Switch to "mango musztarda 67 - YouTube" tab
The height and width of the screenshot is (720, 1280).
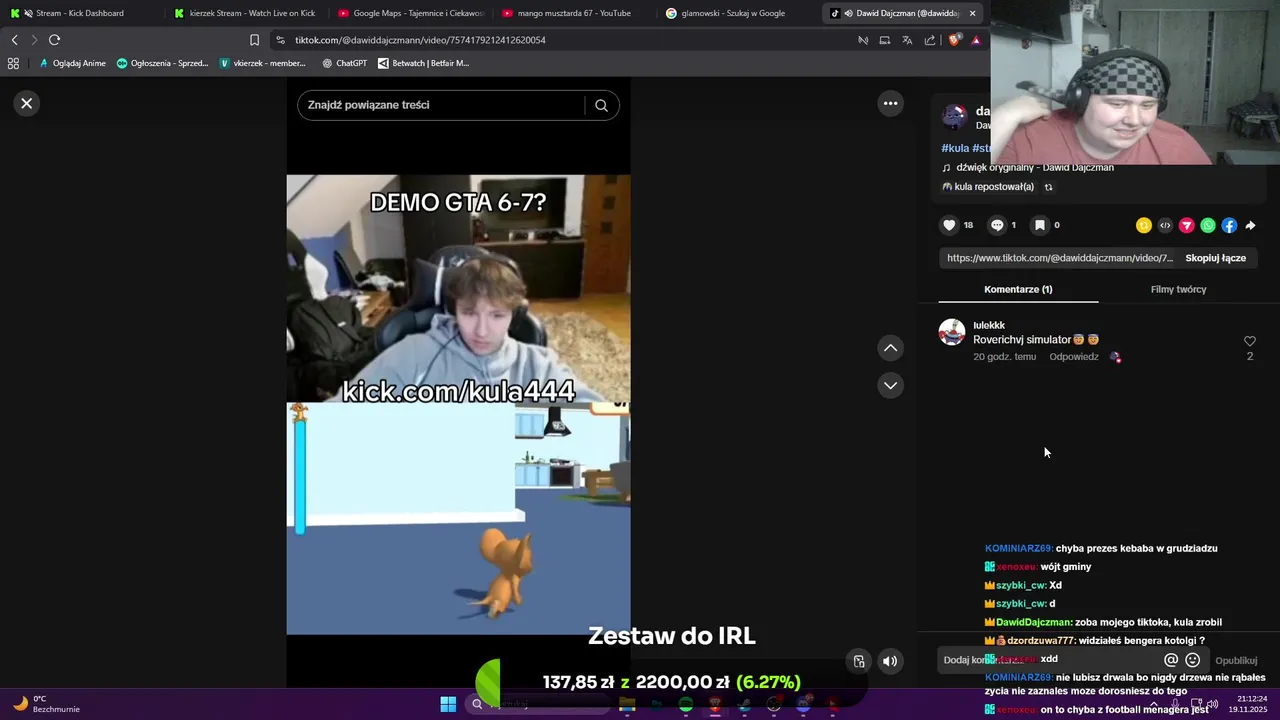pyautogui.click(x=573, y=13)
